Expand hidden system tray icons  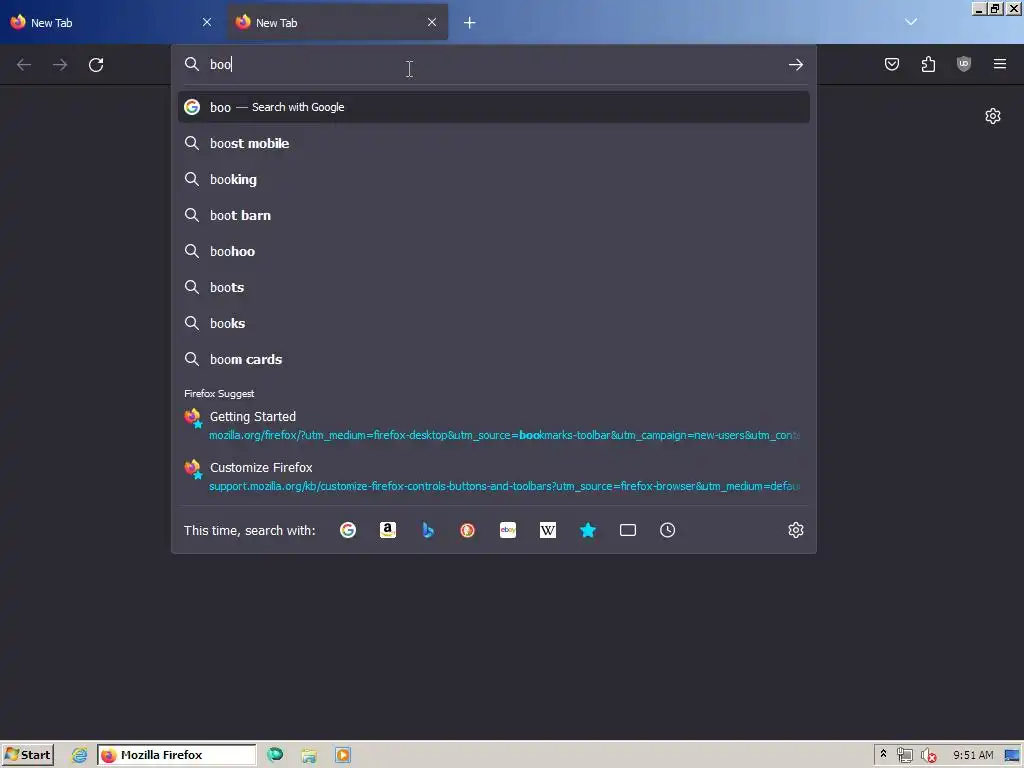click(x=884, y=754)
